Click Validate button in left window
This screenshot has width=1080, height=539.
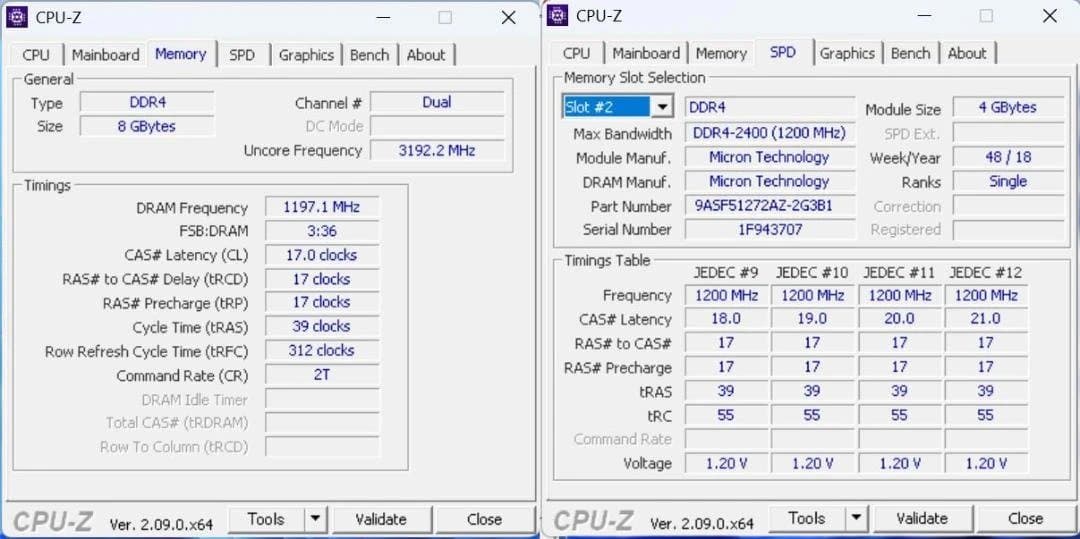tap(381, 520)
